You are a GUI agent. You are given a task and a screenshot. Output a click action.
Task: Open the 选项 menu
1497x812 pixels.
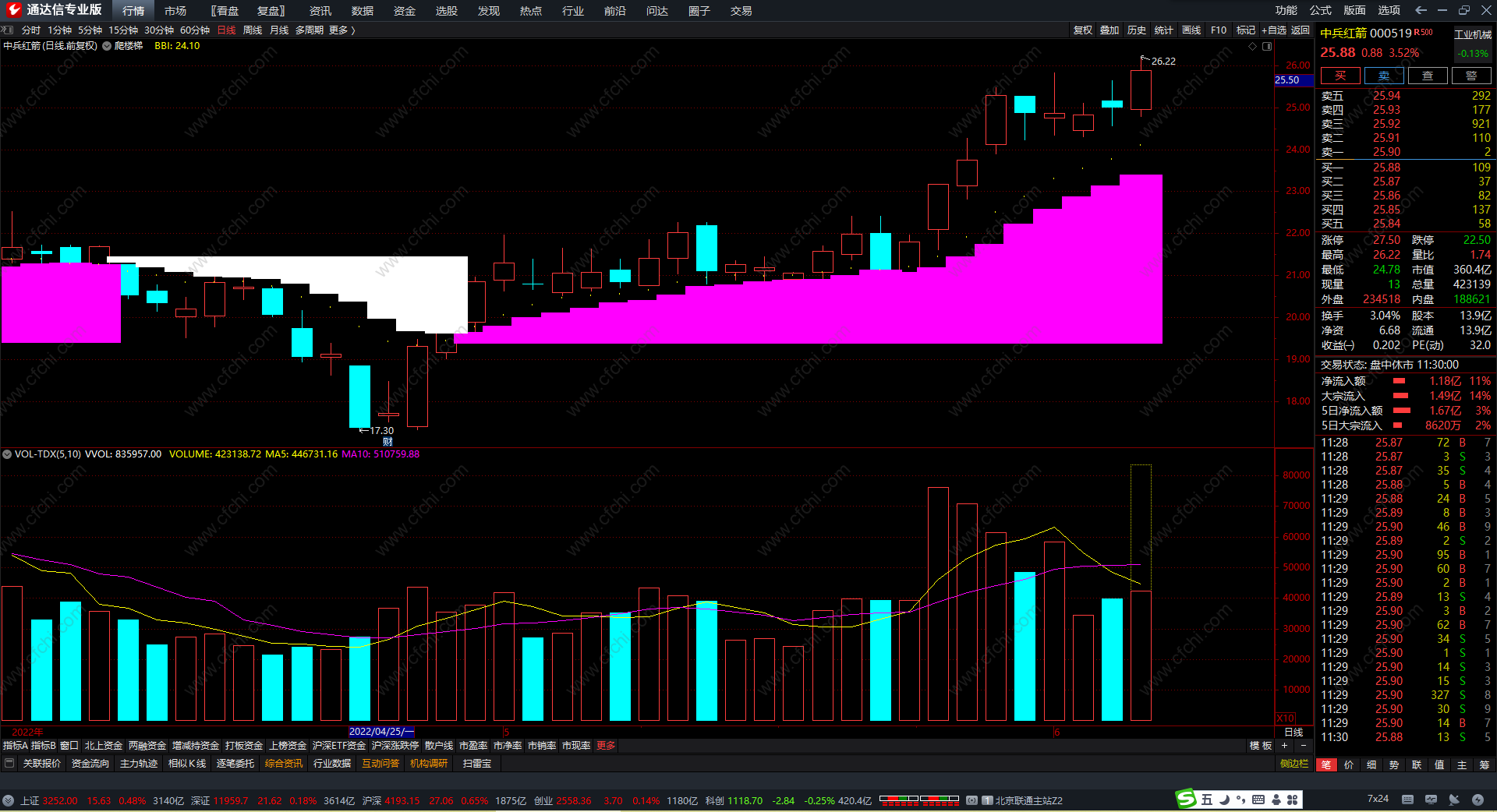tap(1389, 10)
